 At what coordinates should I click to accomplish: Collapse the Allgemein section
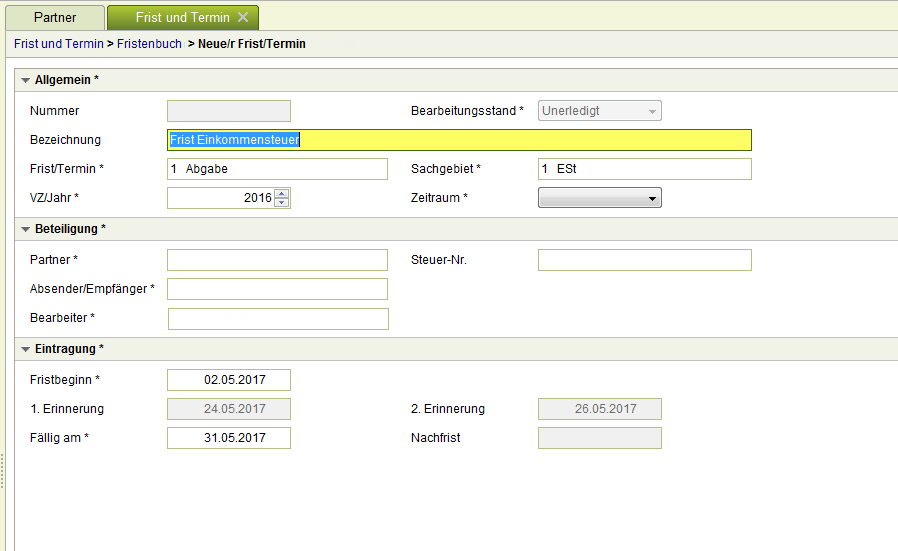(26, 80)
